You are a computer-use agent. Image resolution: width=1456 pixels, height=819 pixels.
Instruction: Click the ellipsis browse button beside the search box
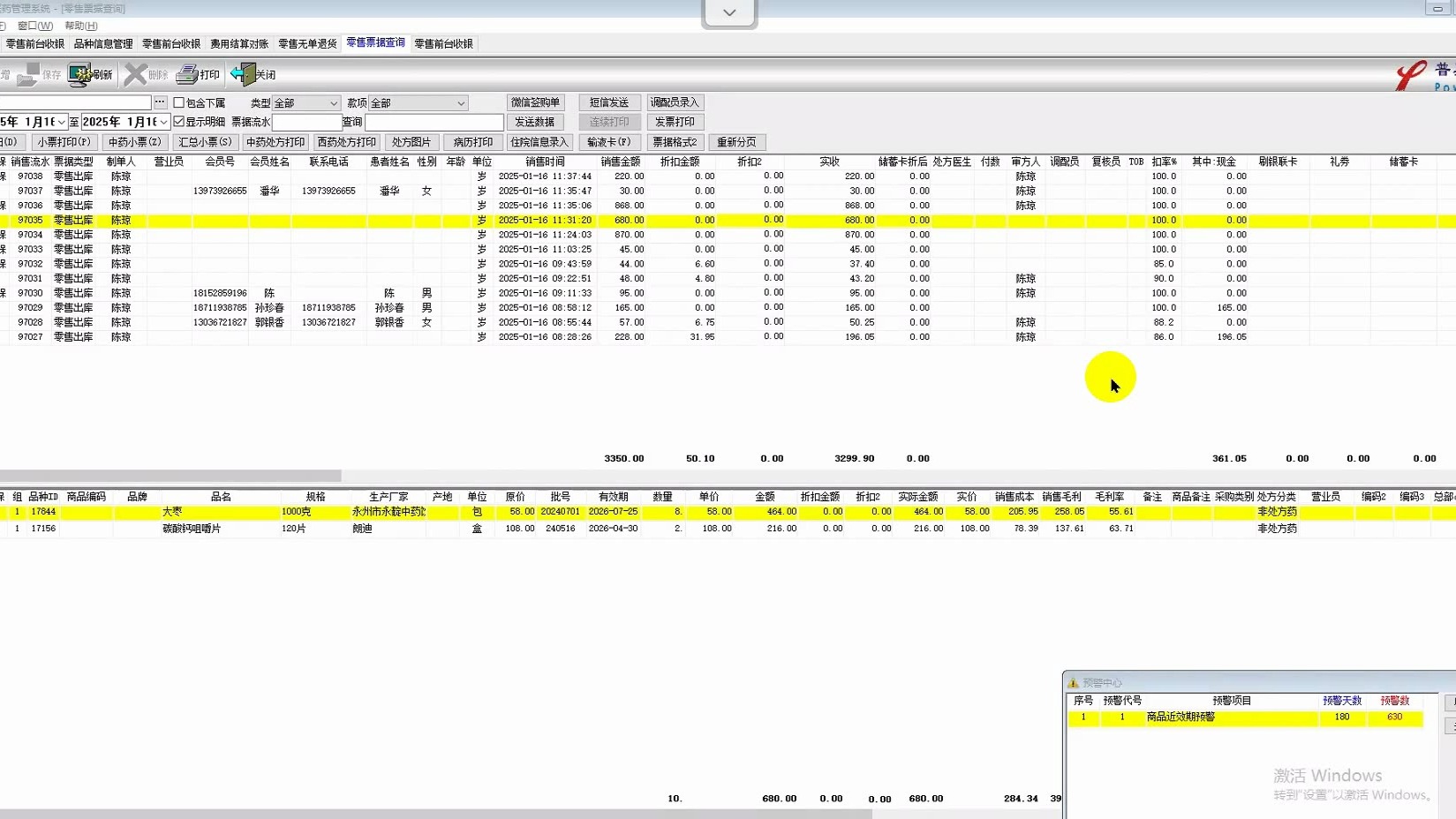160,102
